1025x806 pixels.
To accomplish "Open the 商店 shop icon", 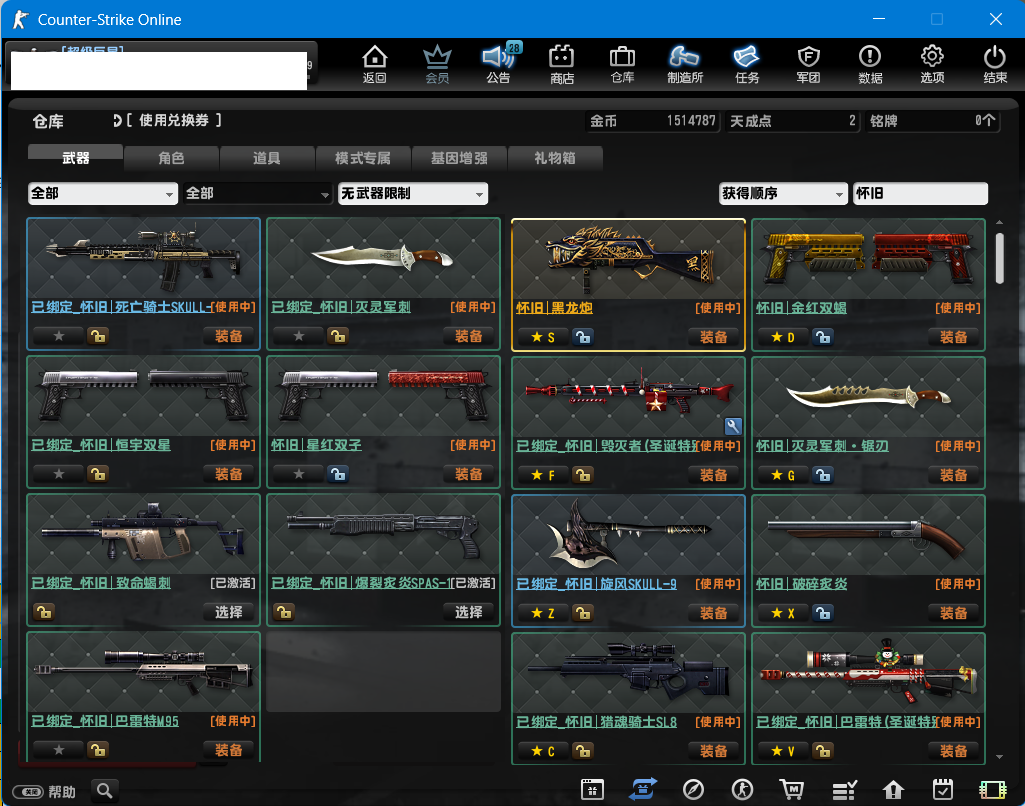I will [562, 64].
